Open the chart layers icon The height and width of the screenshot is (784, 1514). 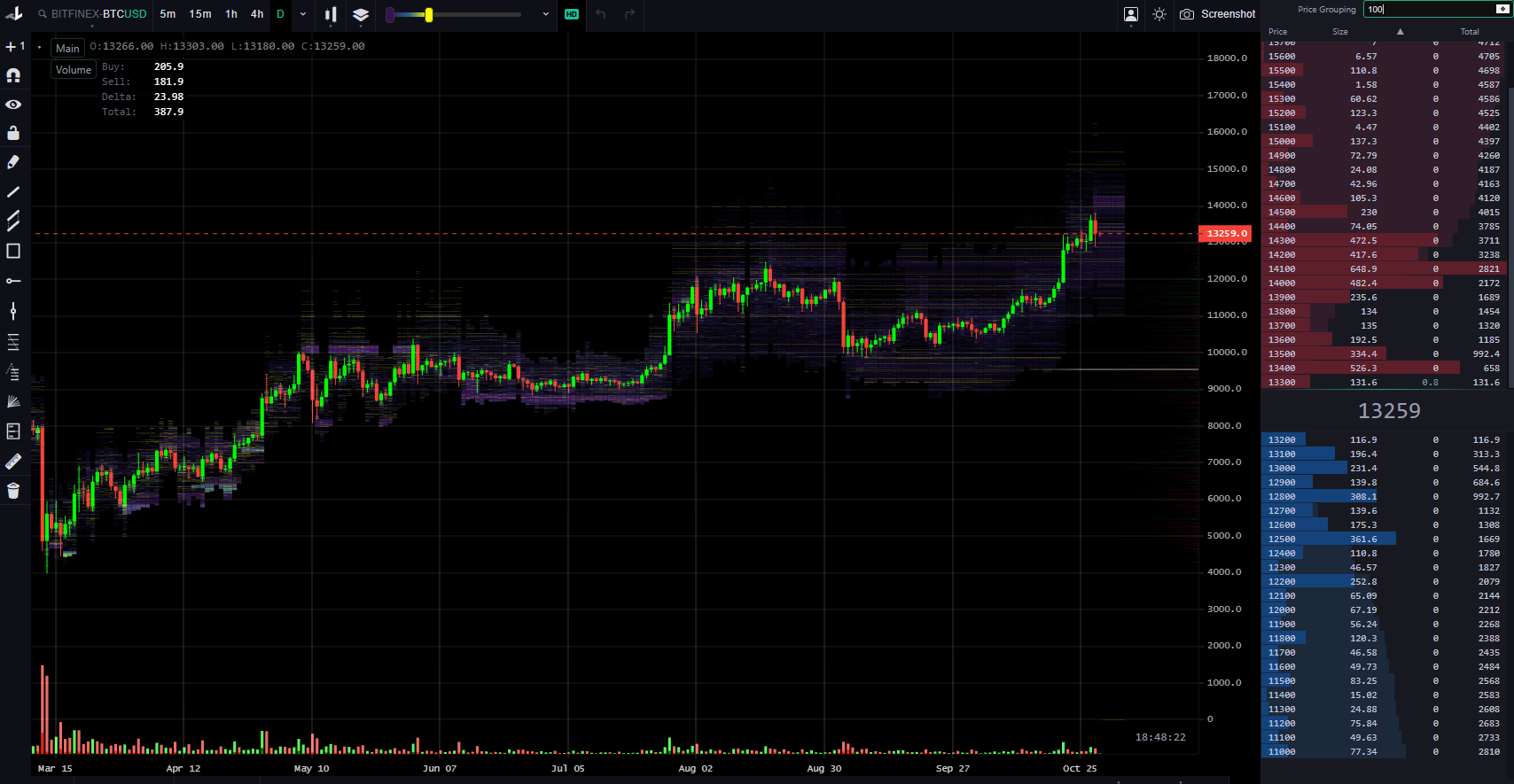coord(361,14)
